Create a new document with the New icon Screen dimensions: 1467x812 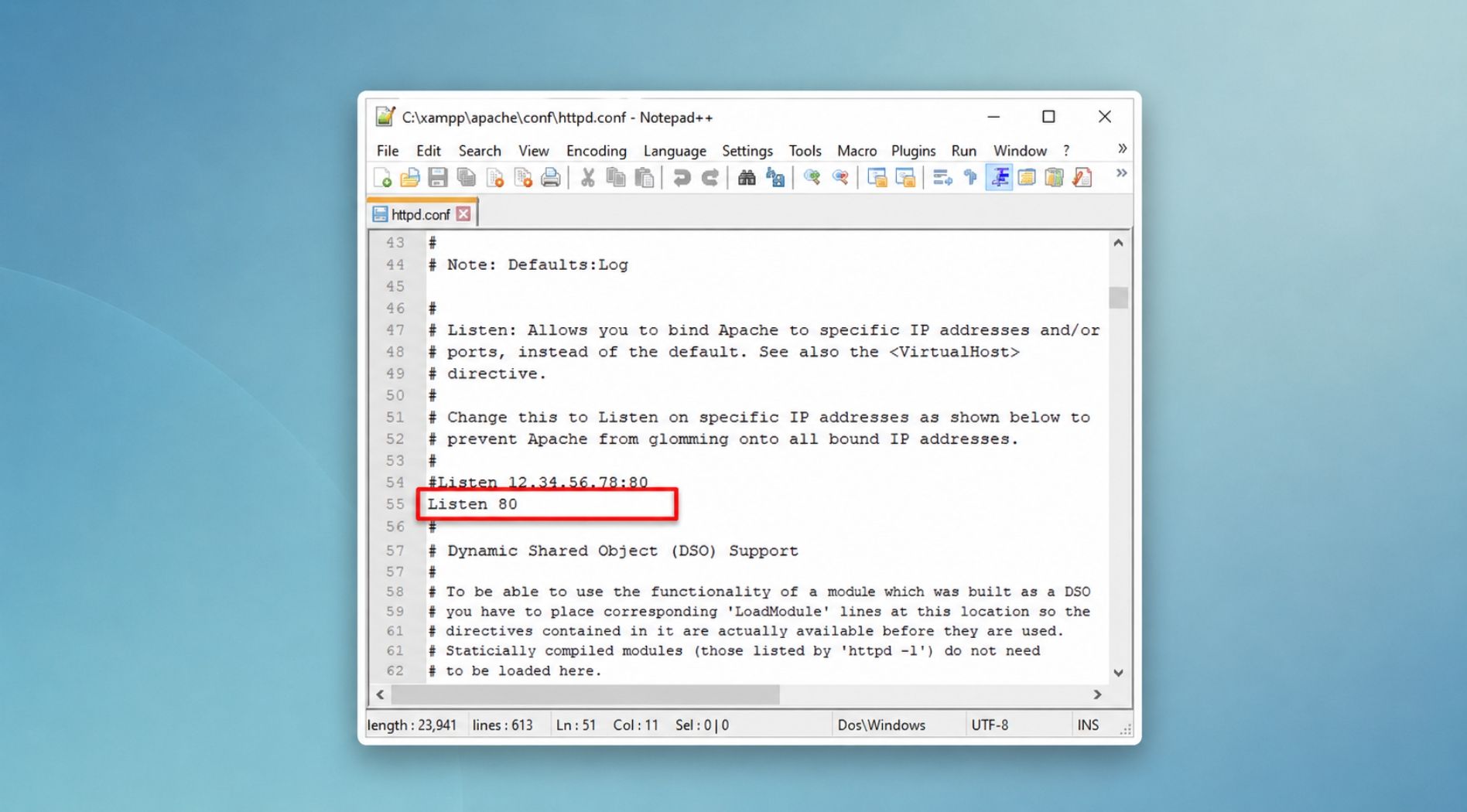pyautogui.click(x=382, y=178)
